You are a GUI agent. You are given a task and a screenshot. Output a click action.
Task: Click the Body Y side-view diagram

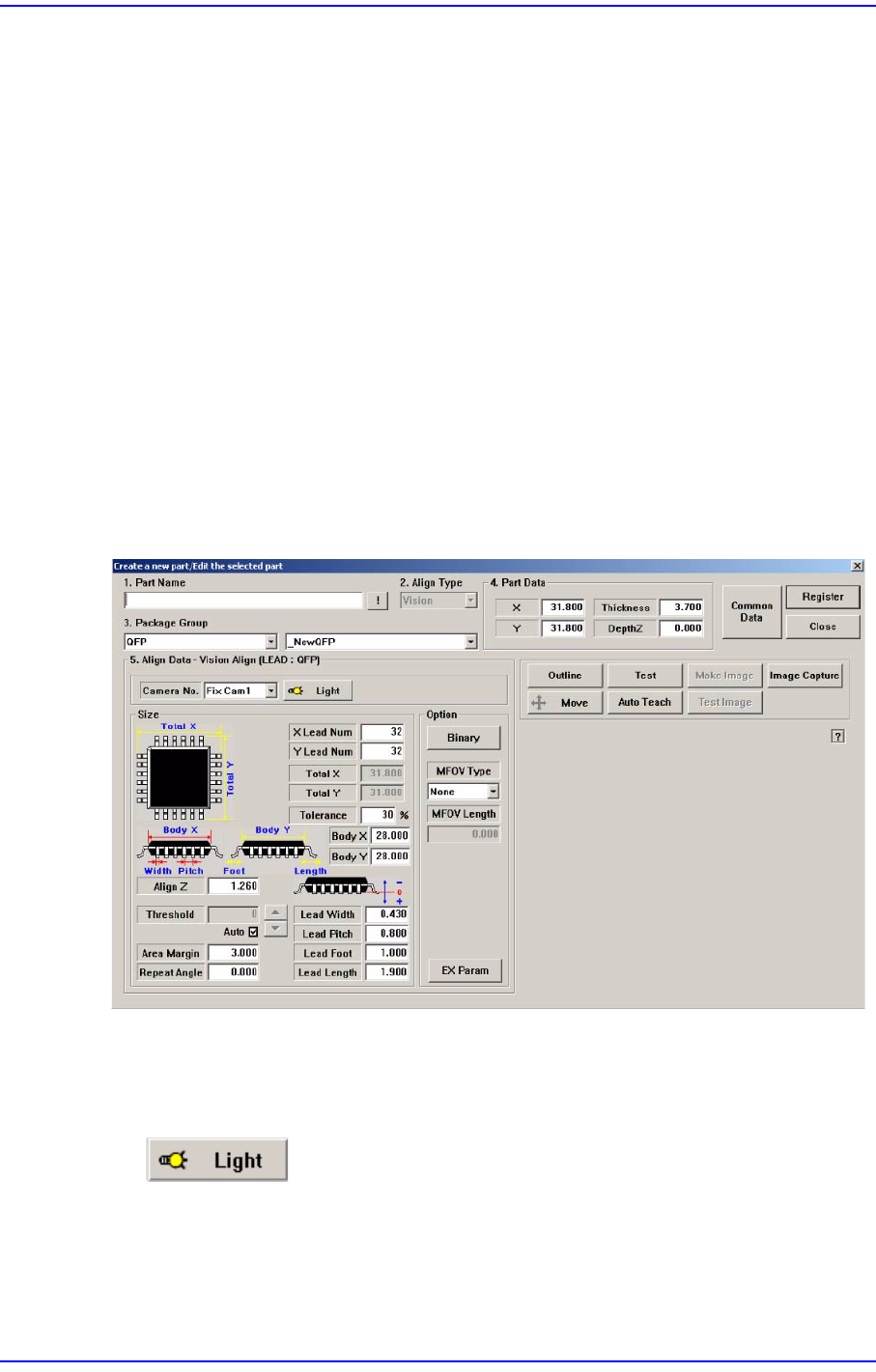click(273, 849)
